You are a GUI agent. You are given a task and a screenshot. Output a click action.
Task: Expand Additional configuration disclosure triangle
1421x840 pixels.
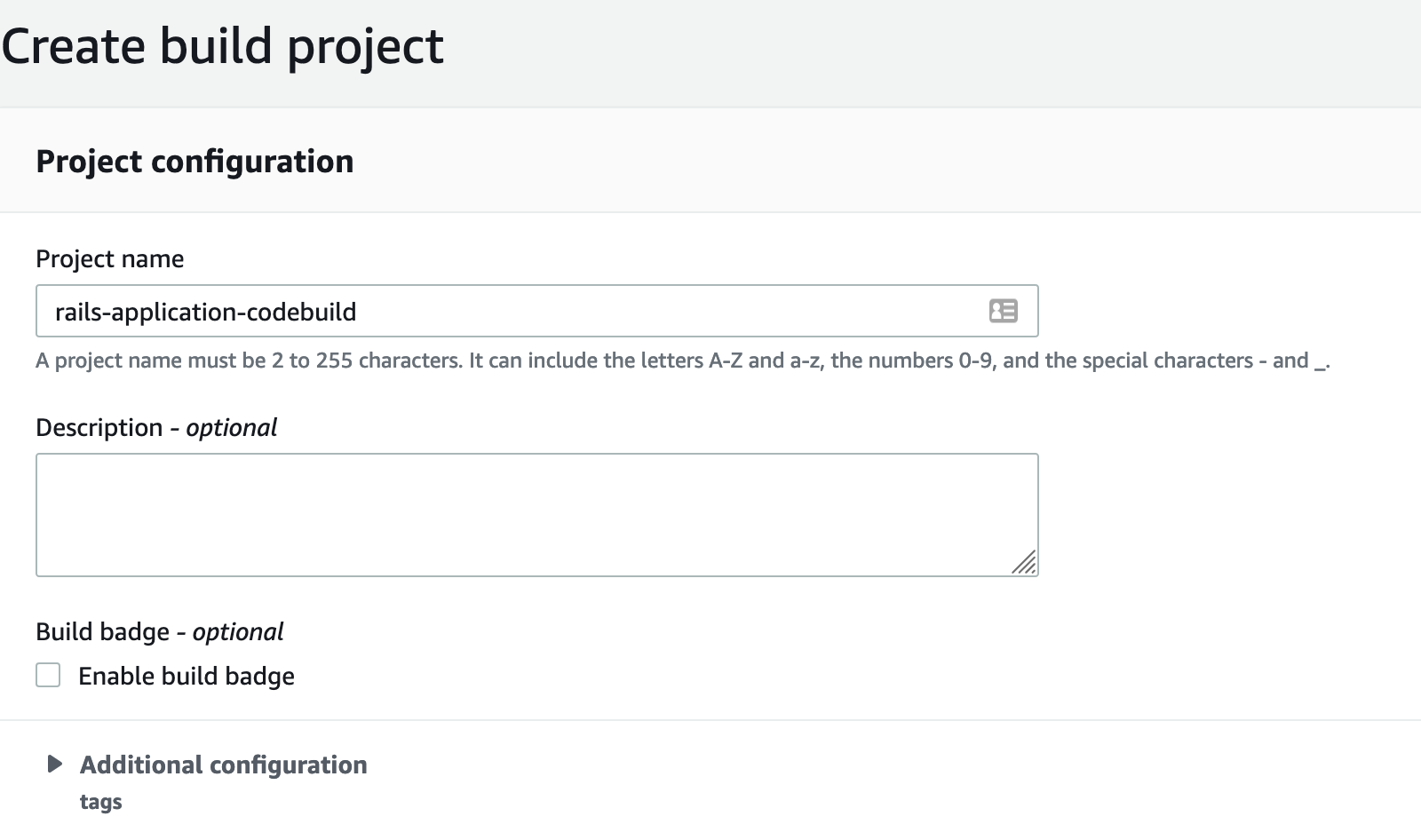click(54, 764)
